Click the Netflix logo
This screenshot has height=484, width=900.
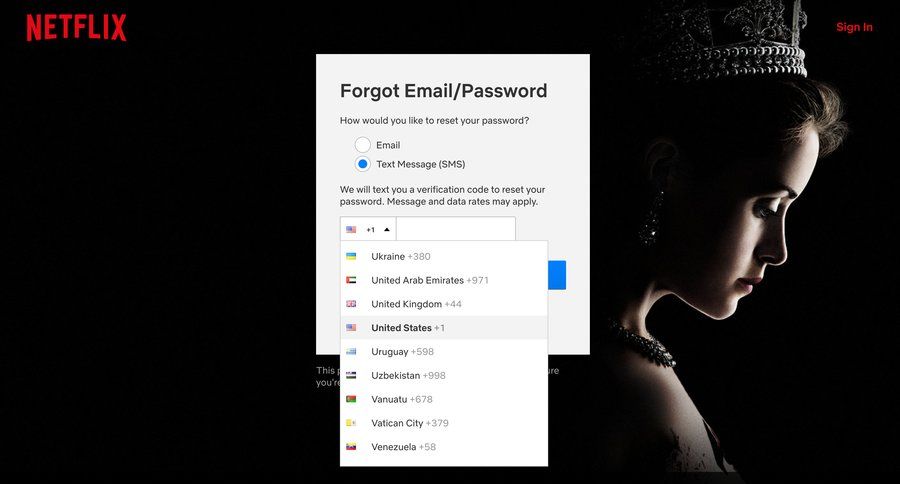pos(76,28)
